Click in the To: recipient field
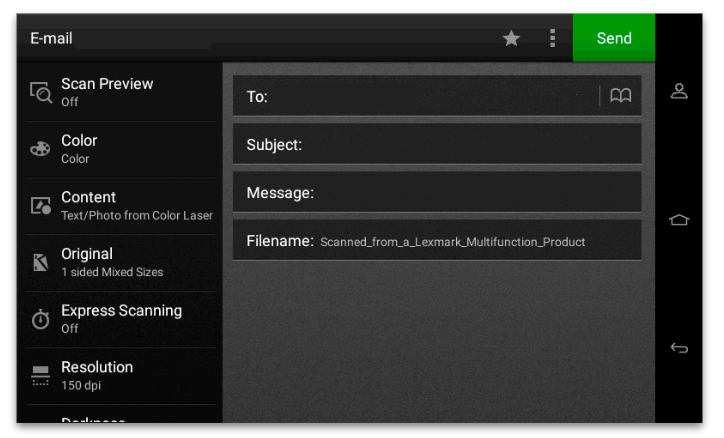This screenshot has height=438, width=724. (x=436, y=96)
